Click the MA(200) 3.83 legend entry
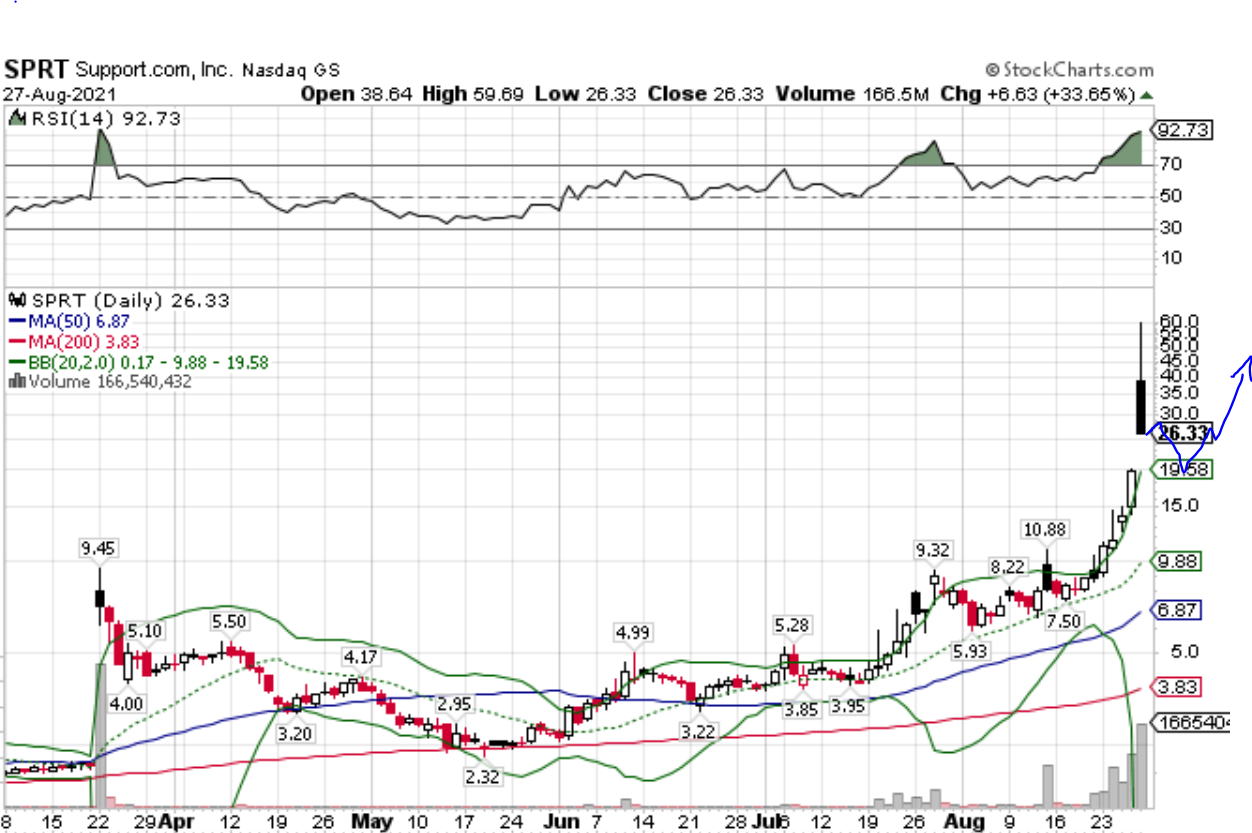Image resolution: width=1252 pixels, height=833 pixels. [x=73, y=342]
